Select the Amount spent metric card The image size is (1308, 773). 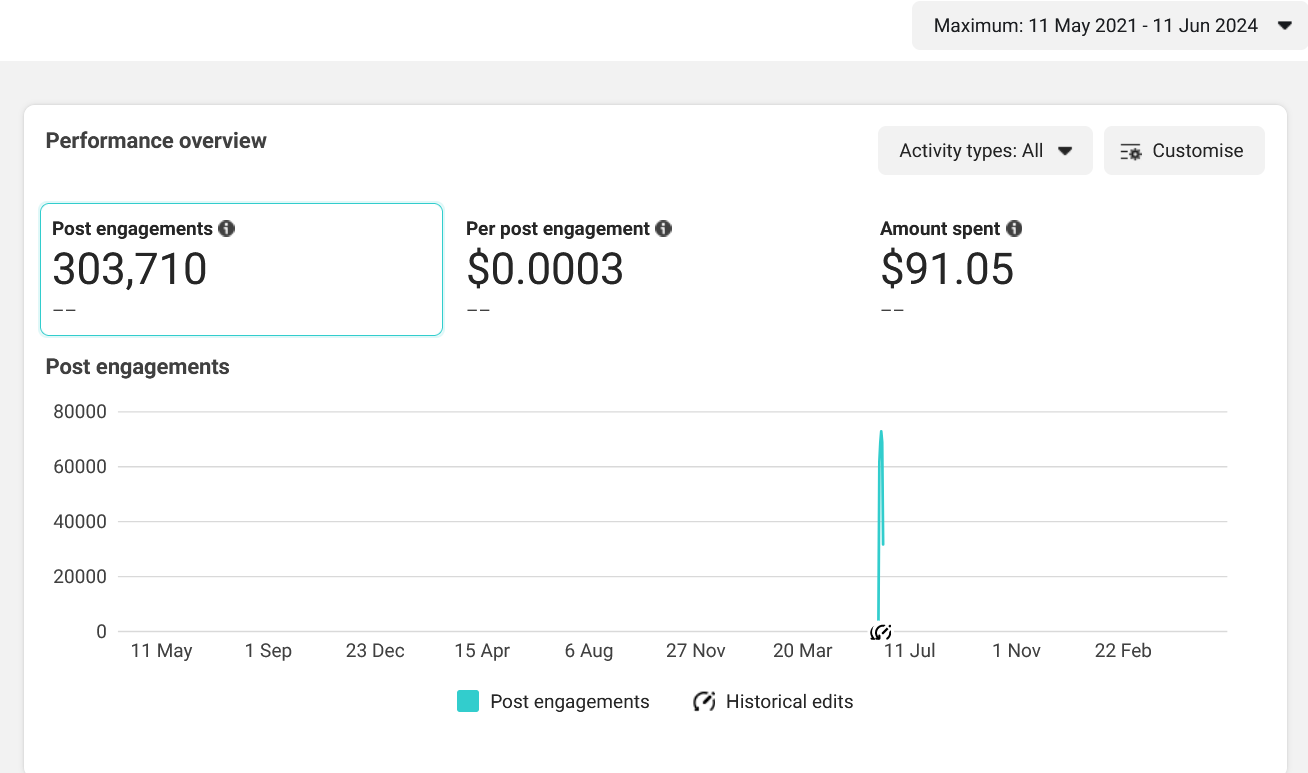(1069, 269)
